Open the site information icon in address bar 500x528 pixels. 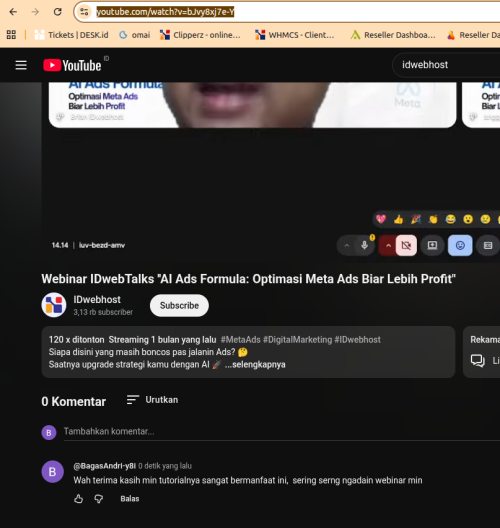[x=84, y=12]
